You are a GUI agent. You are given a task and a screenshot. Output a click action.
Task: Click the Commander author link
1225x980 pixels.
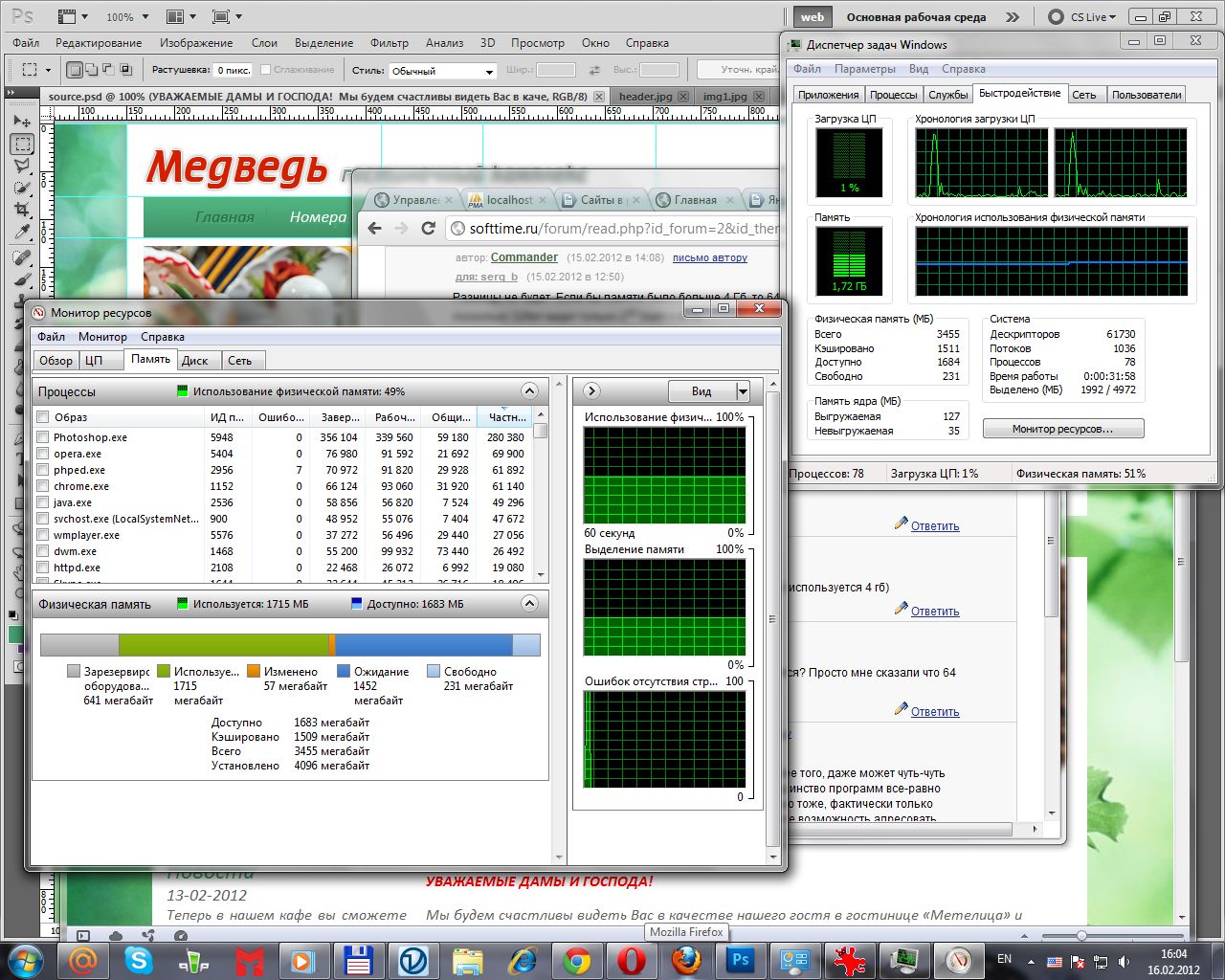[523, 257]
